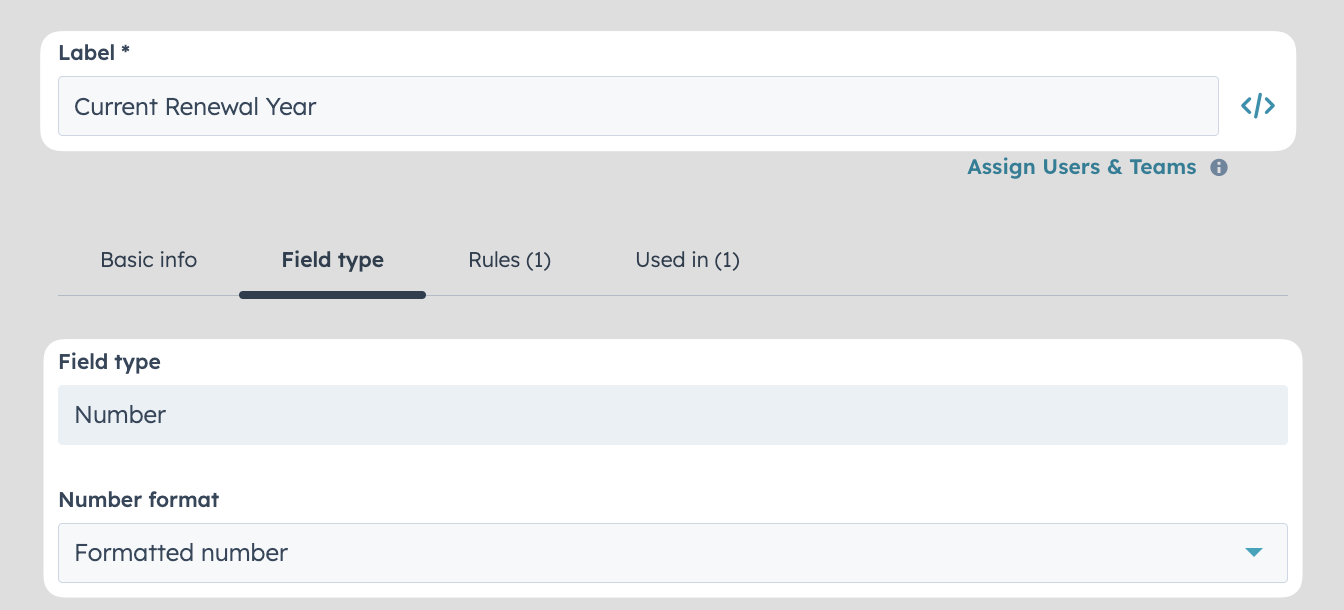Click the teal caret arrow in Number format
The image size is (1344, 610).
pos(1253,553)
